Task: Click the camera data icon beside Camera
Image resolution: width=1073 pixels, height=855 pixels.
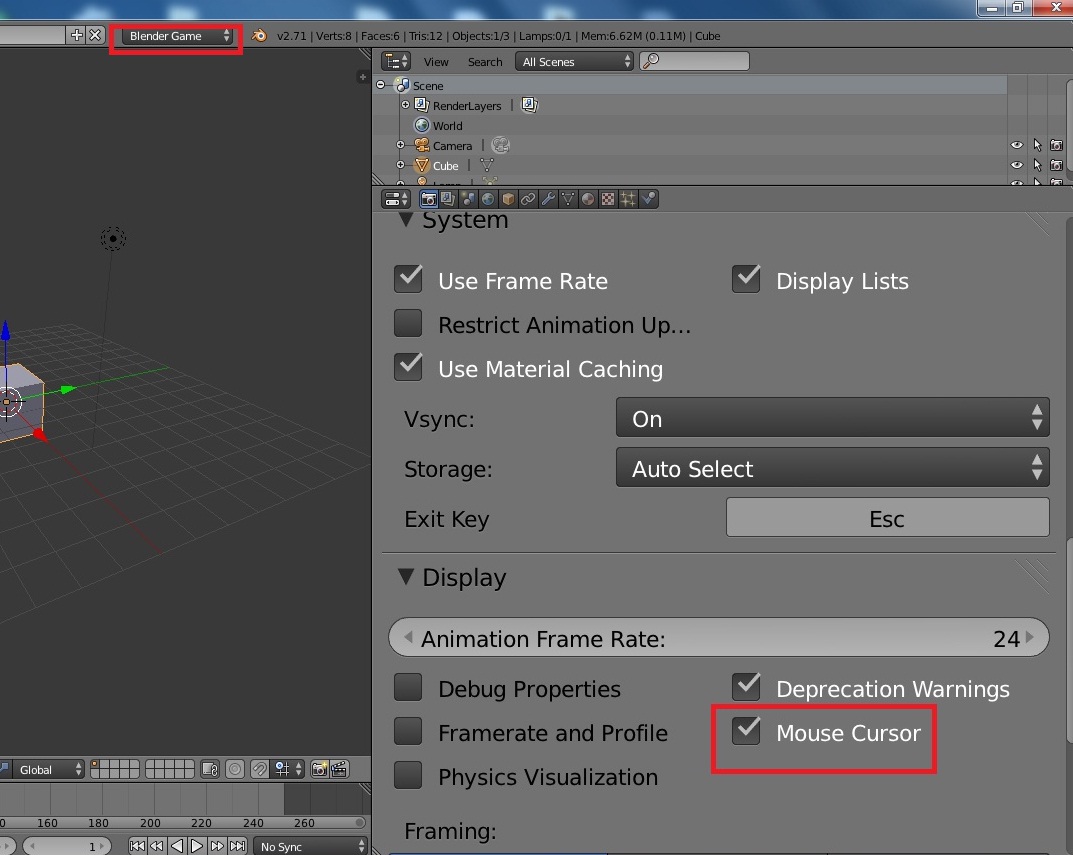Action: 501,145
